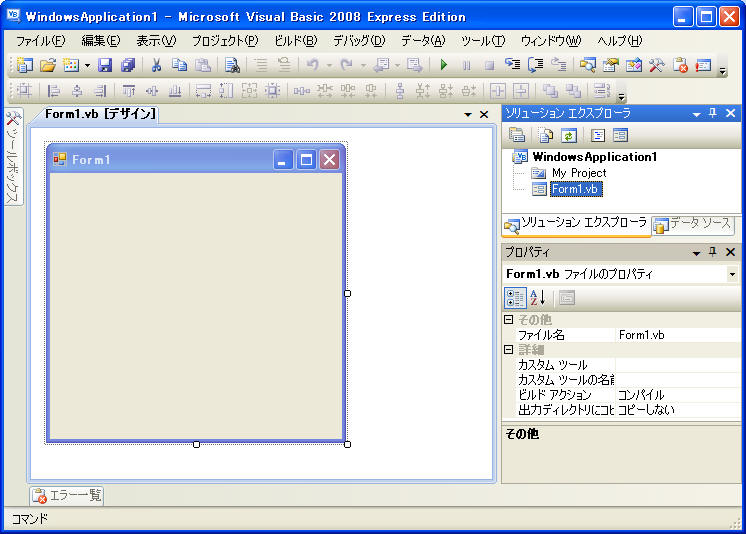The height and width of the screenshot is (534, 746).
Task: Click the ビルド アクション value コンパイル
Action: [x=677, y=395]
